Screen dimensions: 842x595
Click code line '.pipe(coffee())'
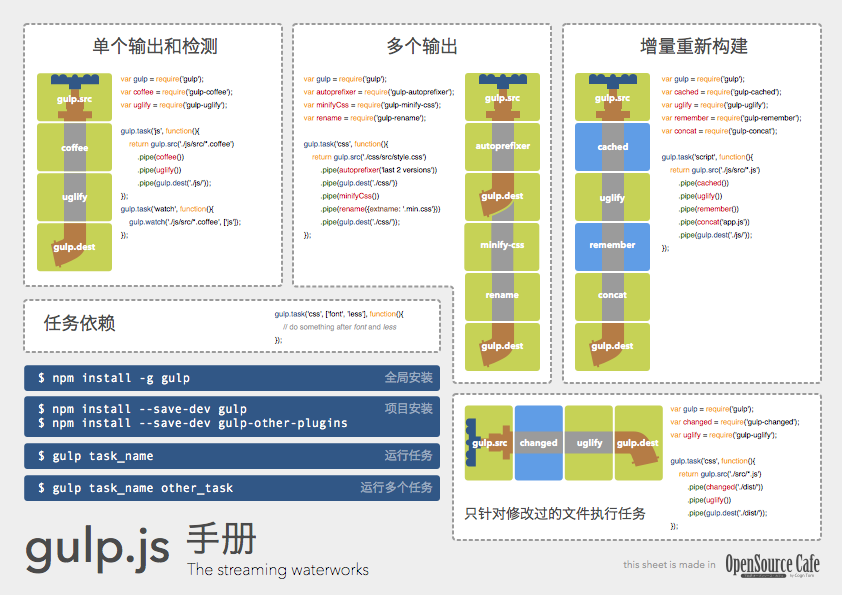[x=161, y=157]
